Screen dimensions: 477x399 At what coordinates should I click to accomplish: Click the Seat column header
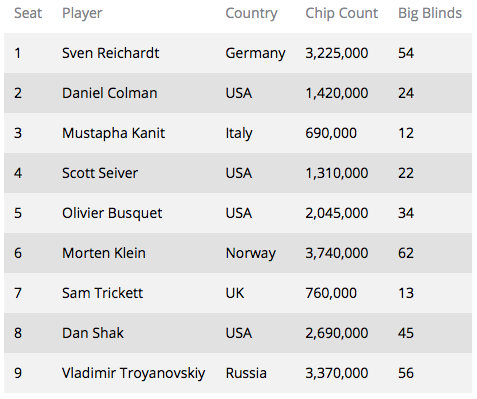pyautogui.click(x=28, y=13)
